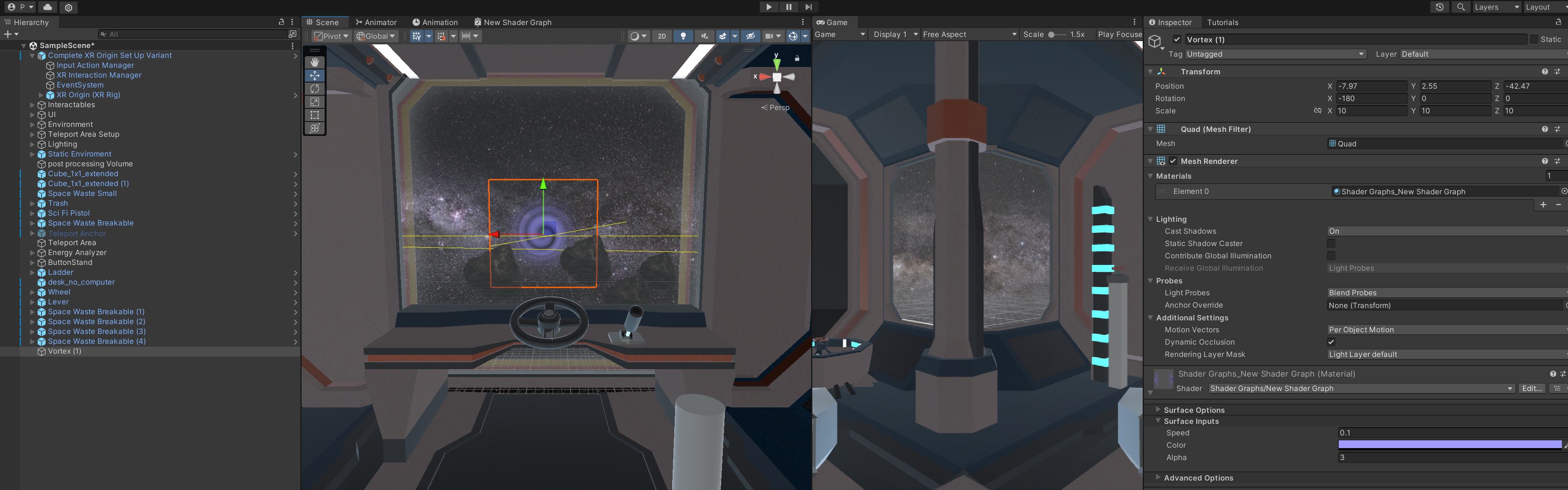Select the Scale tool
Image resolution: width=1568 pixels, height=490 pixels.
[x=315, y=102]
